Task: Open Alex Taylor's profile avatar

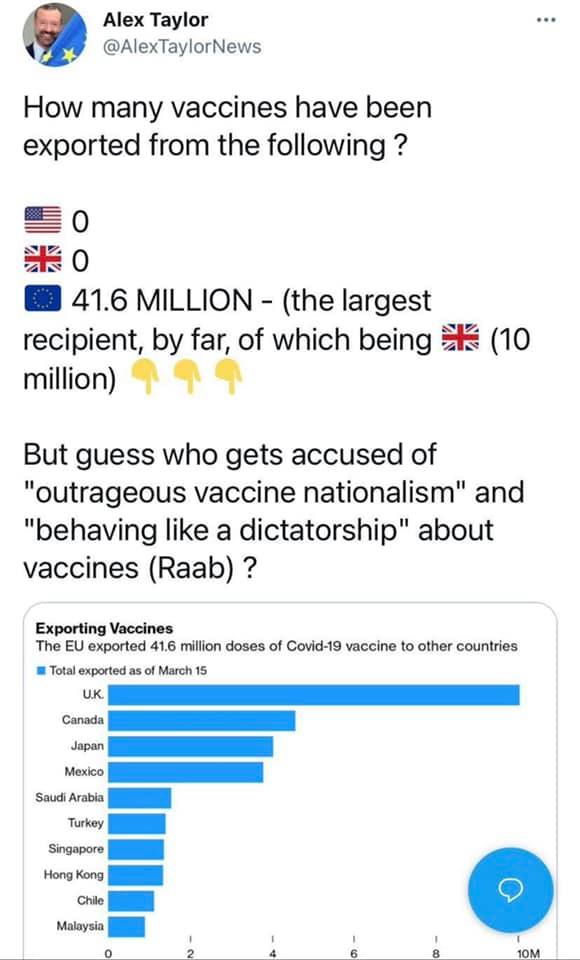Action: pyautogui.click(x=55, y=35)
